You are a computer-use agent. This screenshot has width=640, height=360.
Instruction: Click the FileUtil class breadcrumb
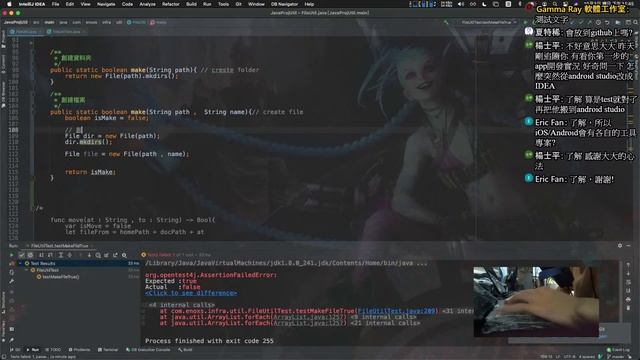pyautogui.click(x=136, y=22)
